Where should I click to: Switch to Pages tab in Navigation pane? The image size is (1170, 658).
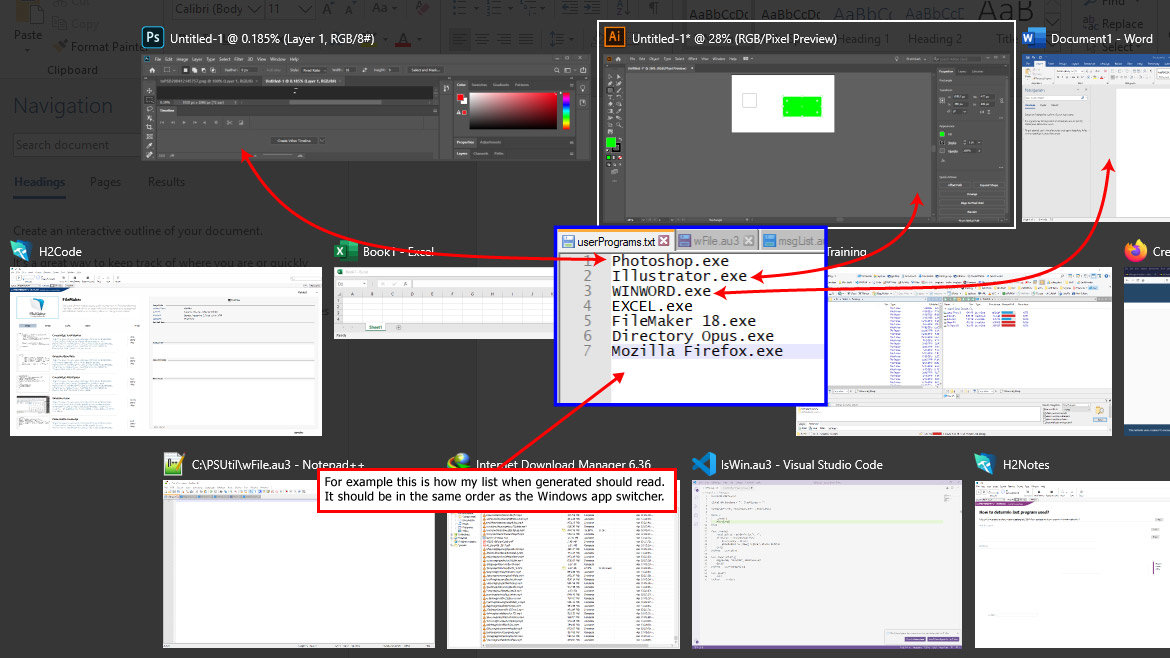click(105, 182)
